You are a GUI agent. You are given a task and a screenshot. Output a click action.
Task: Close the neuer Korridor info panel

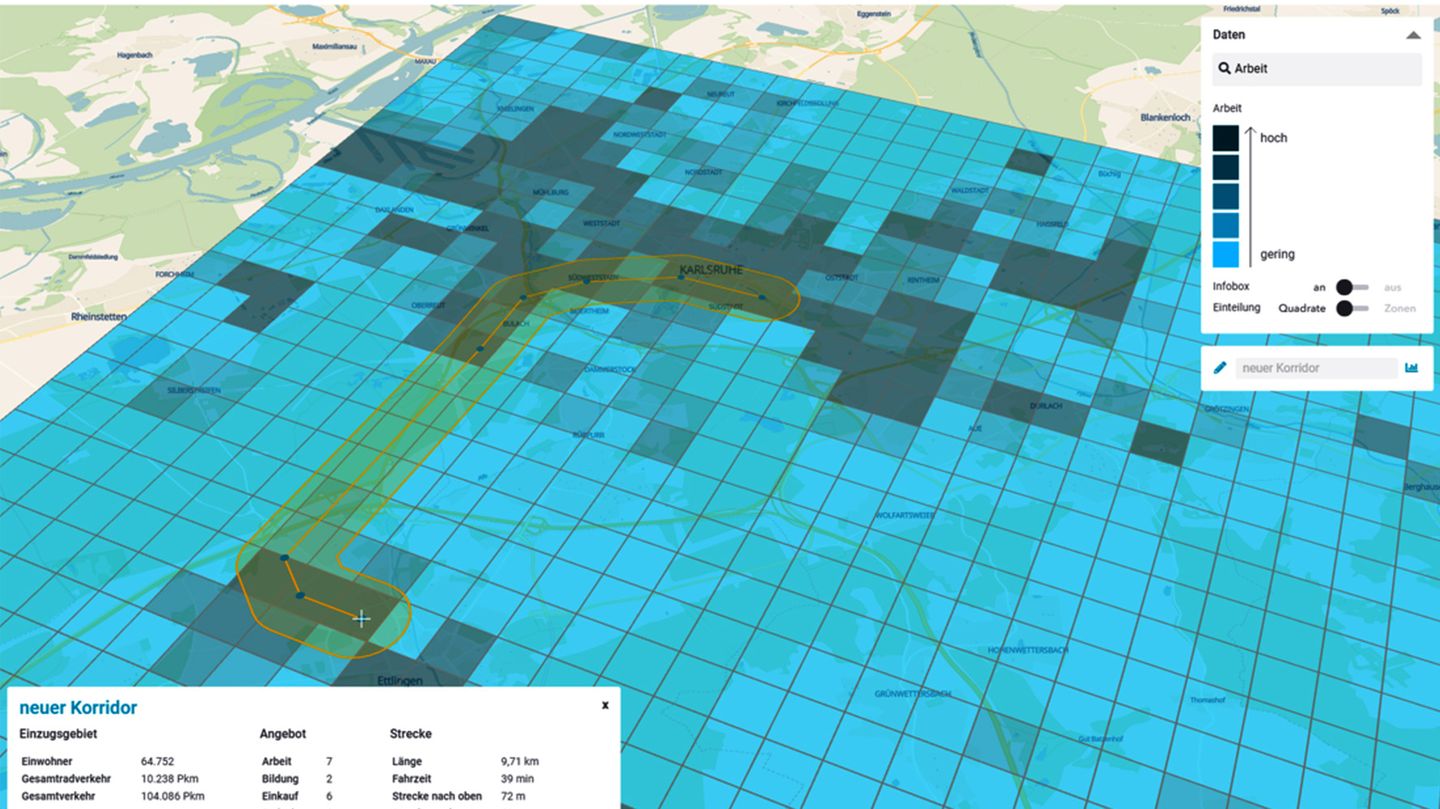[605, 705]
